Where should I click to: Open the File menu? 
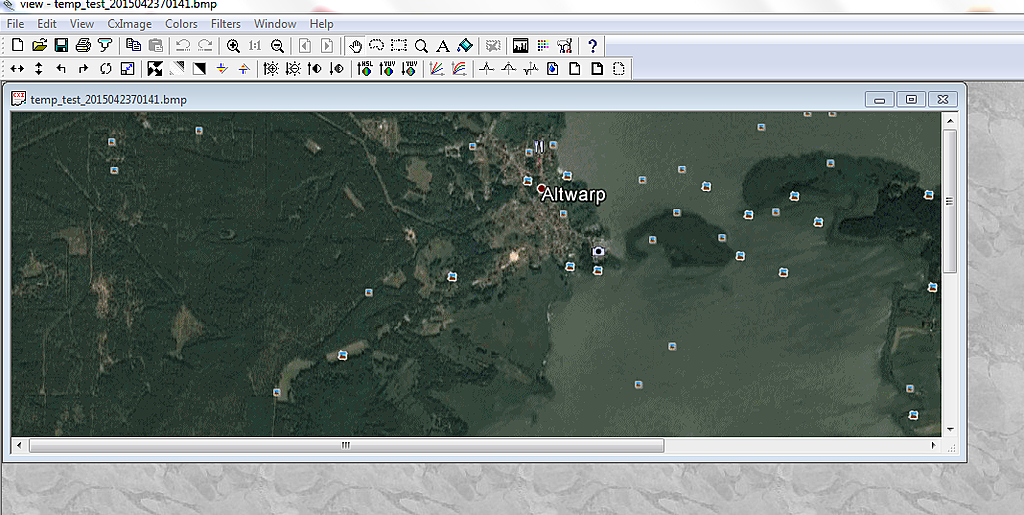15,23
